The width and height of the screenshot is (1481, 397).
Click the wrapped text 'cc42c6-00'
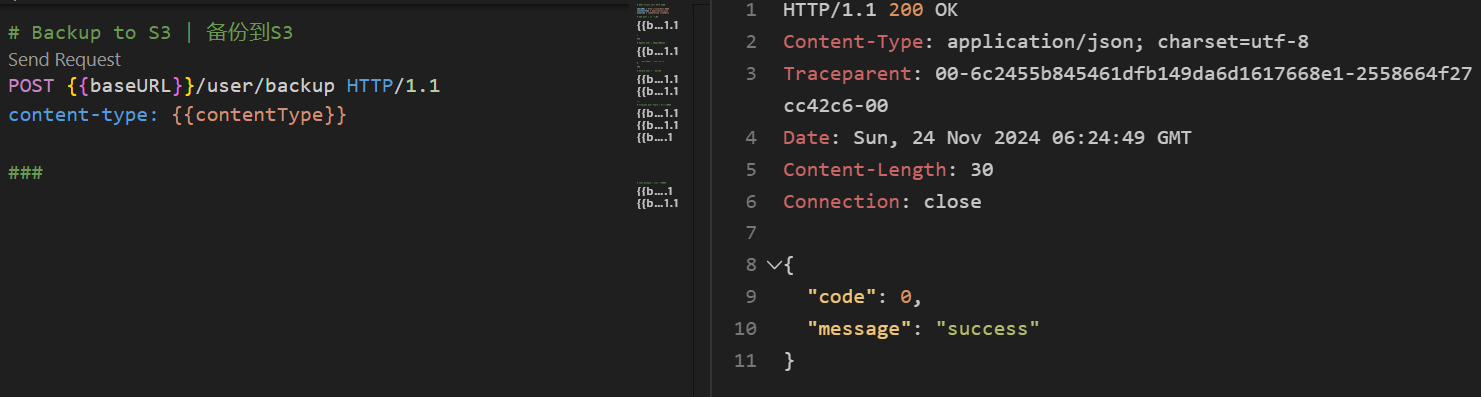coord(836,106)
